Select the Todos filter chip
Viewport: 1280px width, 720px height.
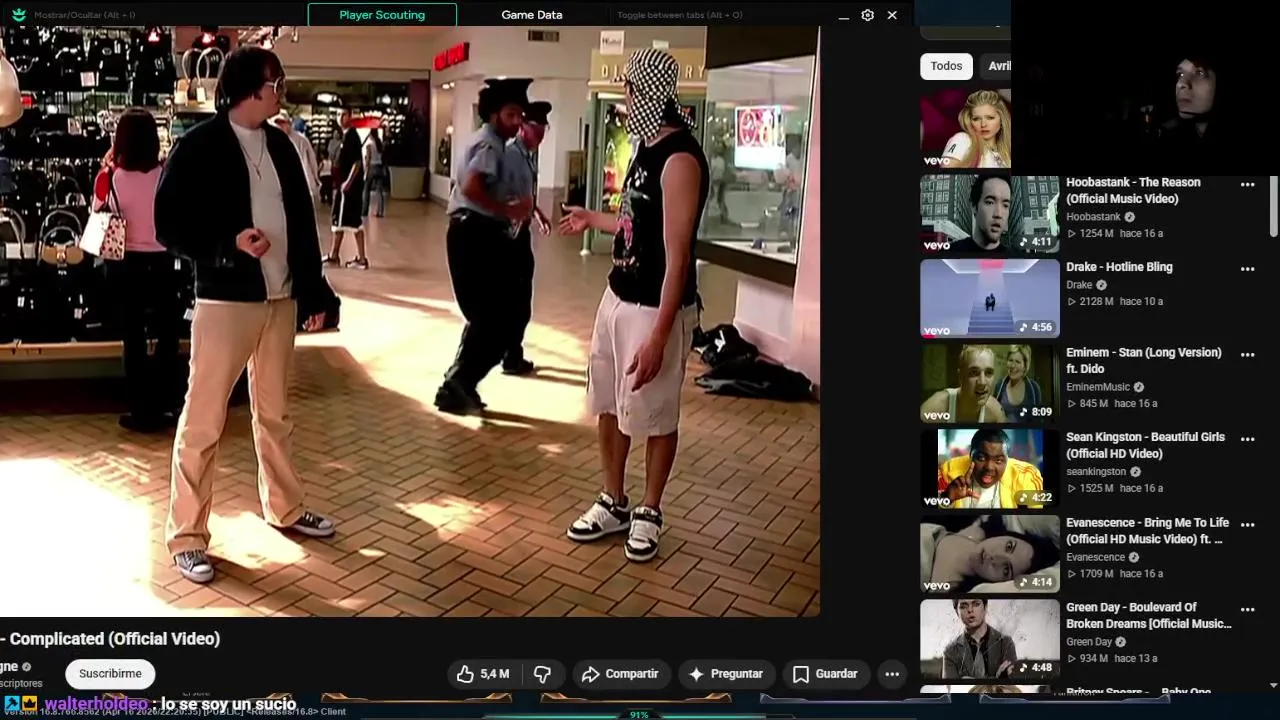[x=946, y=66]
